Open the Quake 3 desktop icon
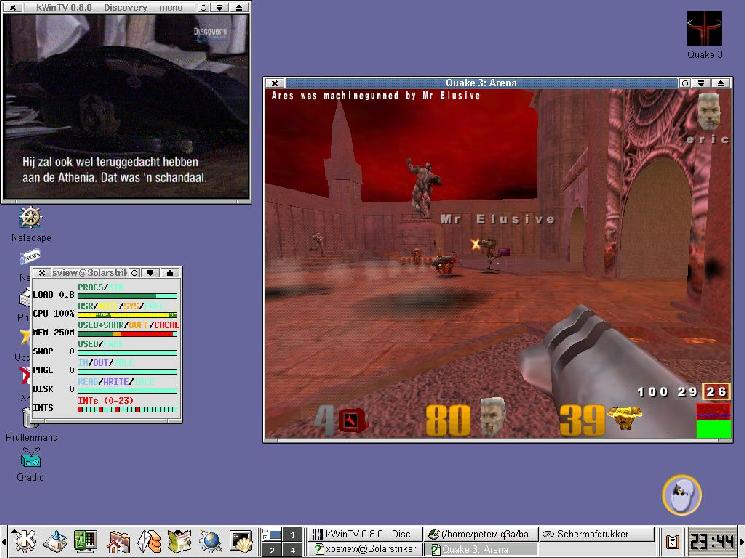The height and width of the screenshot is (558, 745). (704, 29)
